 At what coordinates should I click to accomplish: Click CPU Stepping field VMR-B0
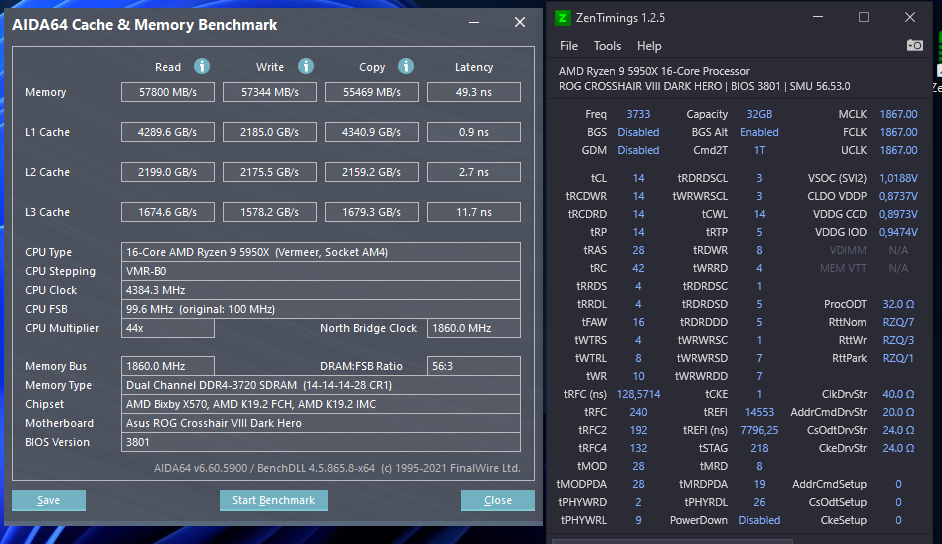point(321,271)
